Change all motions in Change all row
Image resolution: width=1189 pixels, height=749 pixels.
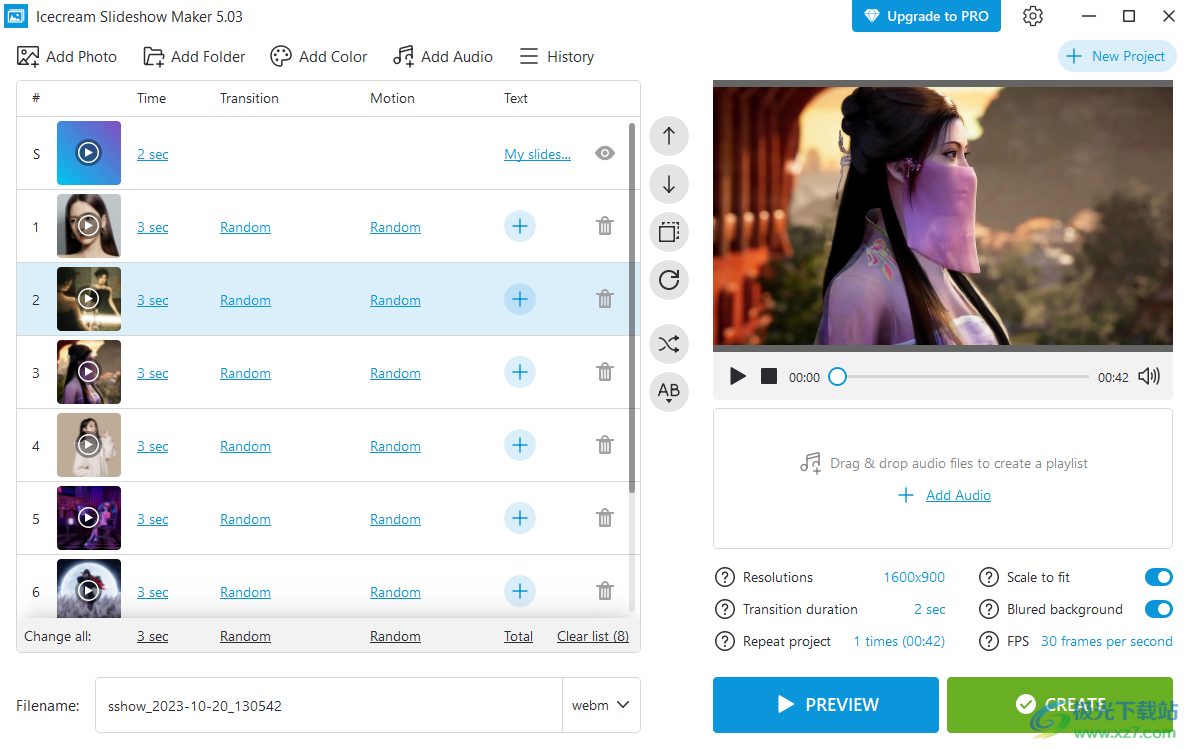(x=395, y=636)
